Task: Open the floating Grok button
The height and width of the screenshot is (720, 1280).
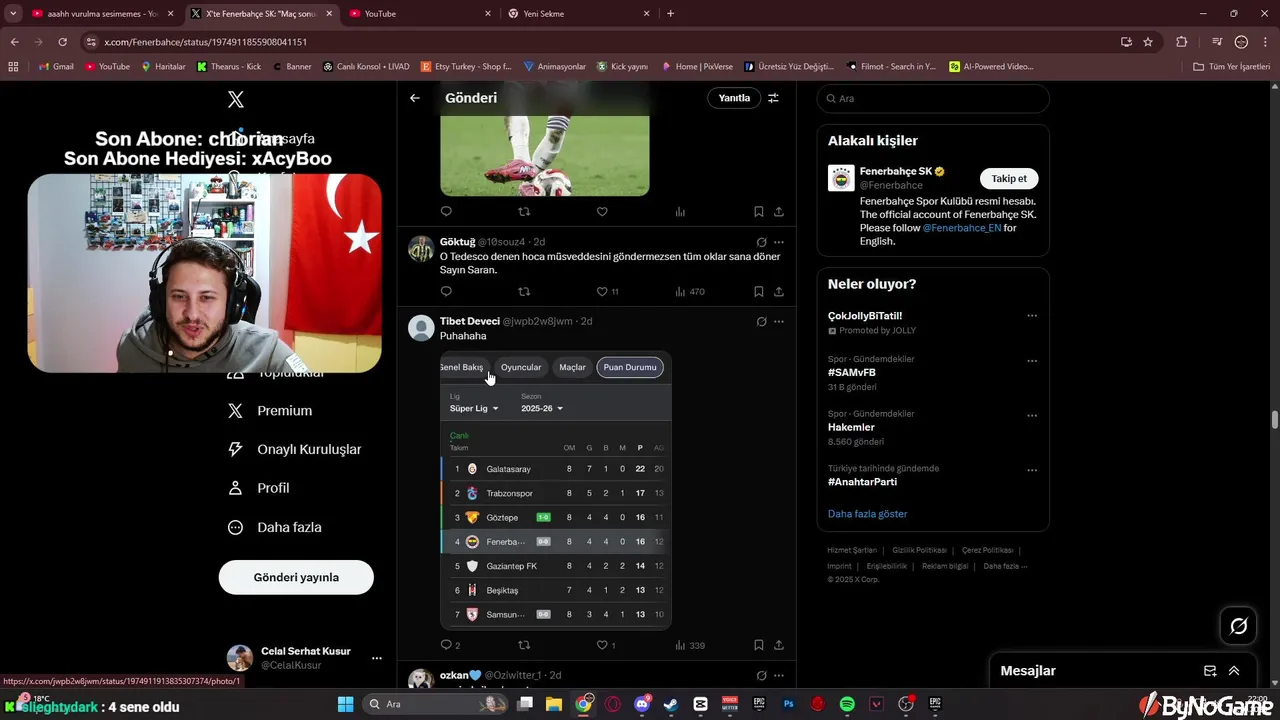Action: point(1239,626)
